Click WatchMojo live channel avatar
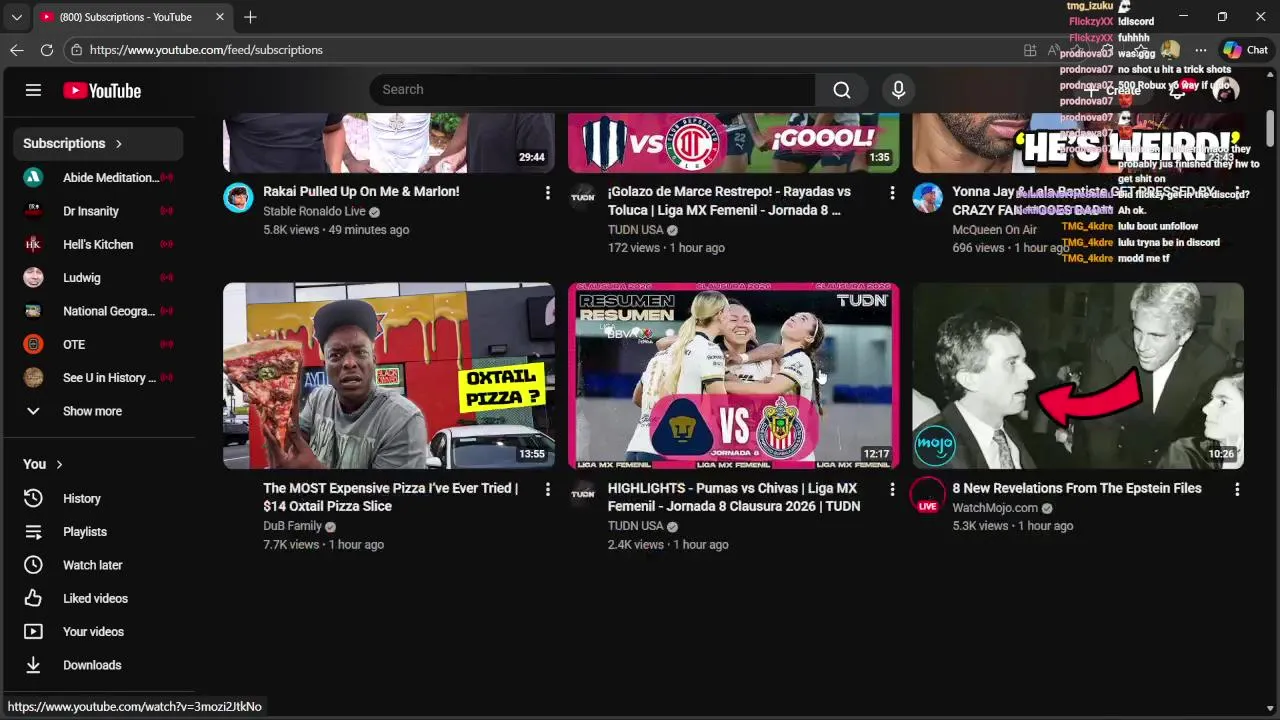 [927, 494]
